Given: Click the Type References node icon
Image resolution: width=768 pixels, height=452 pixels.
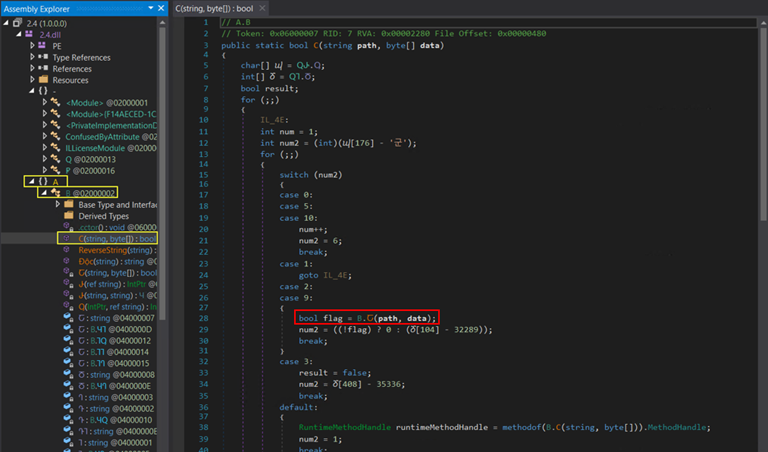Looking at the screenshot, I should coord(43,57).
